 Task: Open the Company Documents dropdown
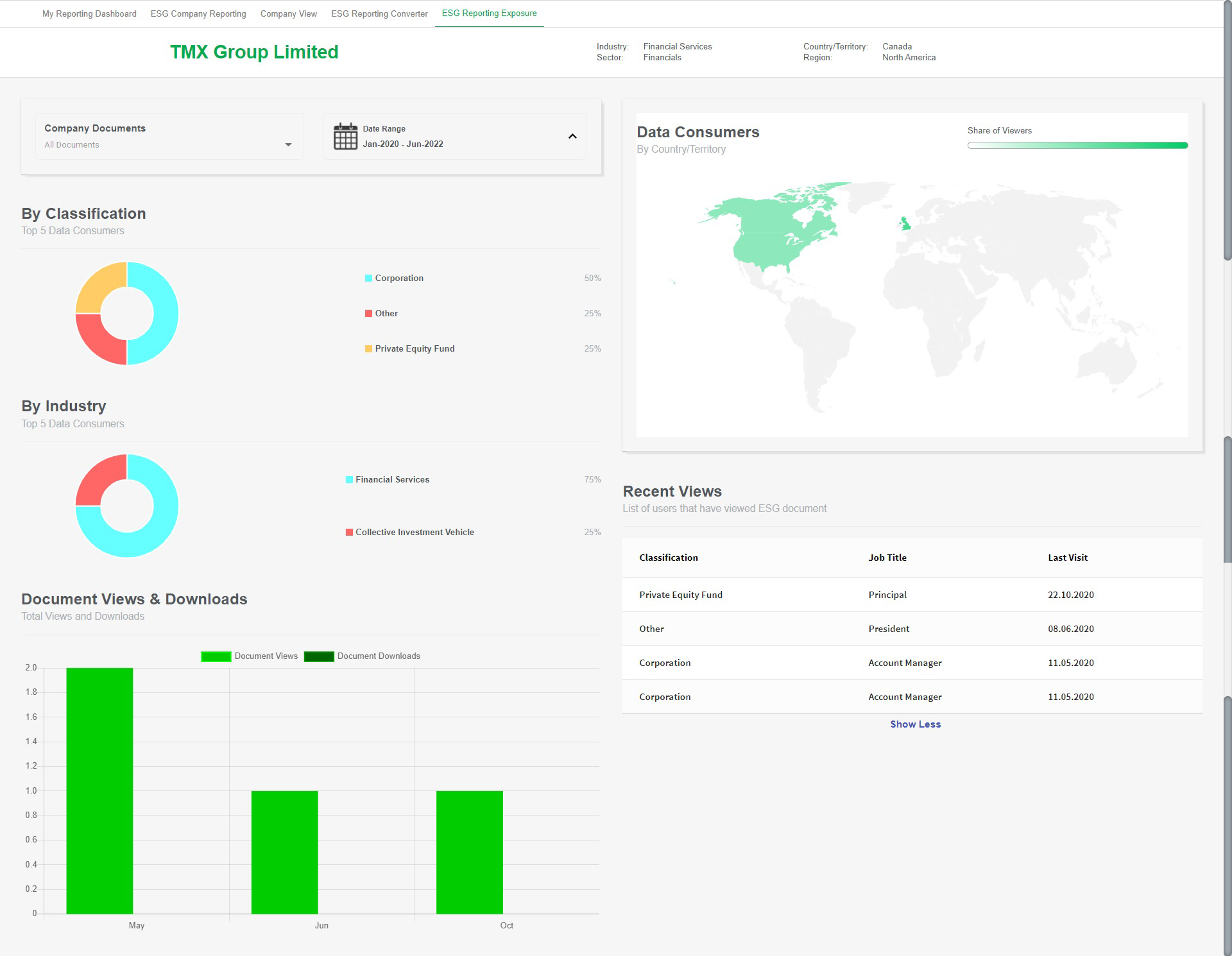point(169,136)
